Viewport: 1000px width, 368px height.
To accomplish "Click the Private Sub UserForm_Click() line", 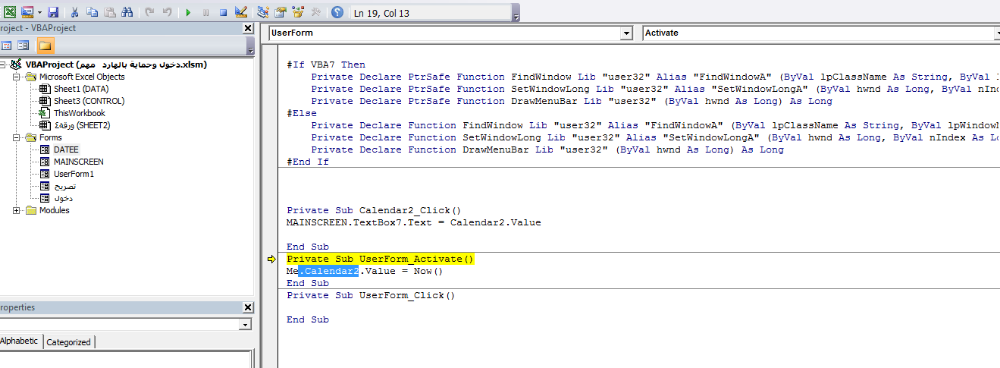I will click(x=371, y=295).
